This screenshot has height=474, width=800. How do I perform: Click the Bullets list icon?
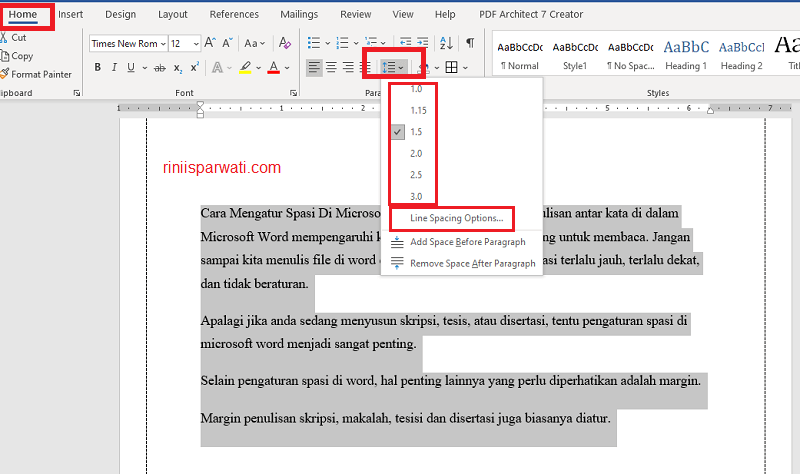314,43
